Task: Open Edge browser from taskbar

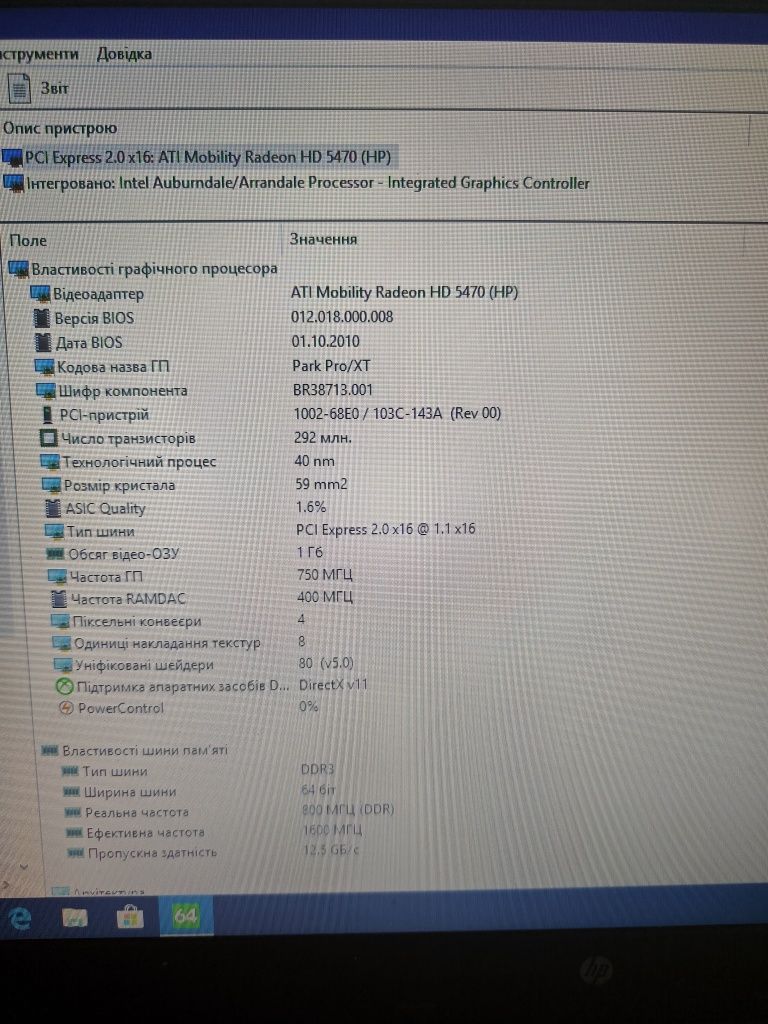Action: (x=20, y=918)
